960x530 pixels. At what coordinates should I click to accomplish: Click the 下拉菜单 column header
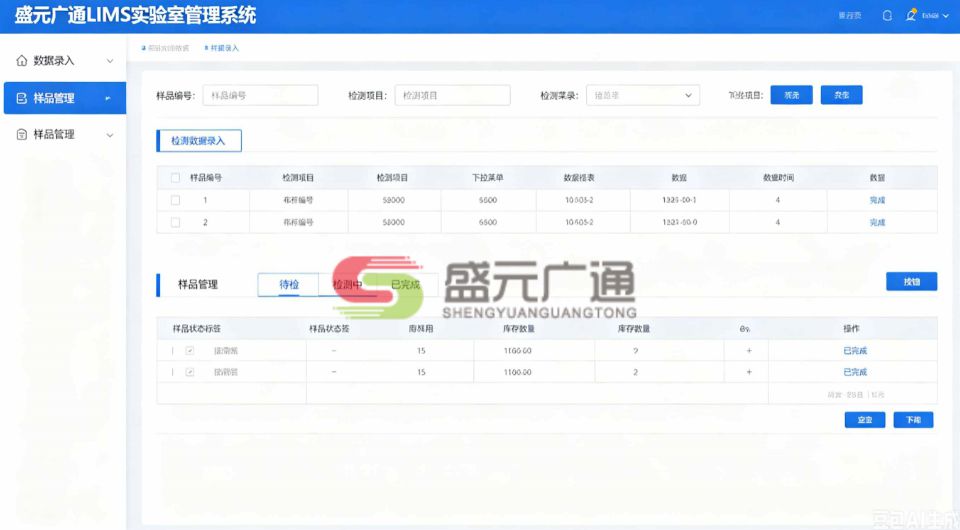point(487,177)
